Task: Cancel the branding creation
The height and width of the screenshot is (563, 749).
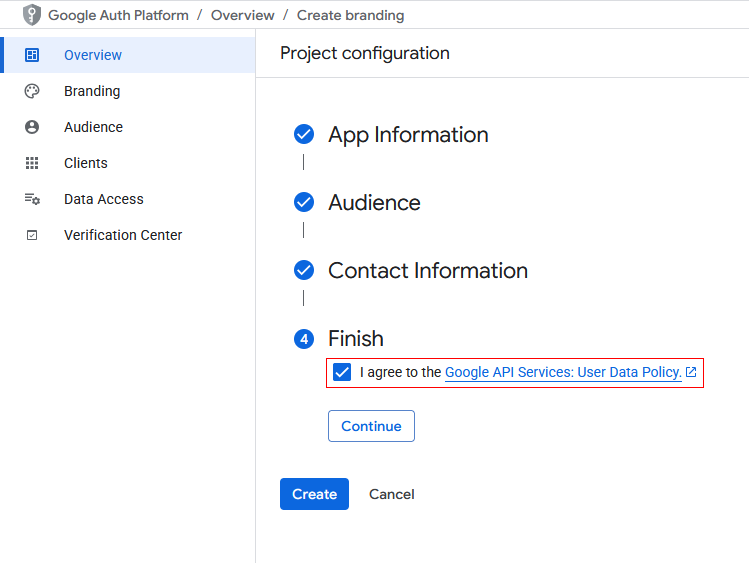Action: pos(391,494)
